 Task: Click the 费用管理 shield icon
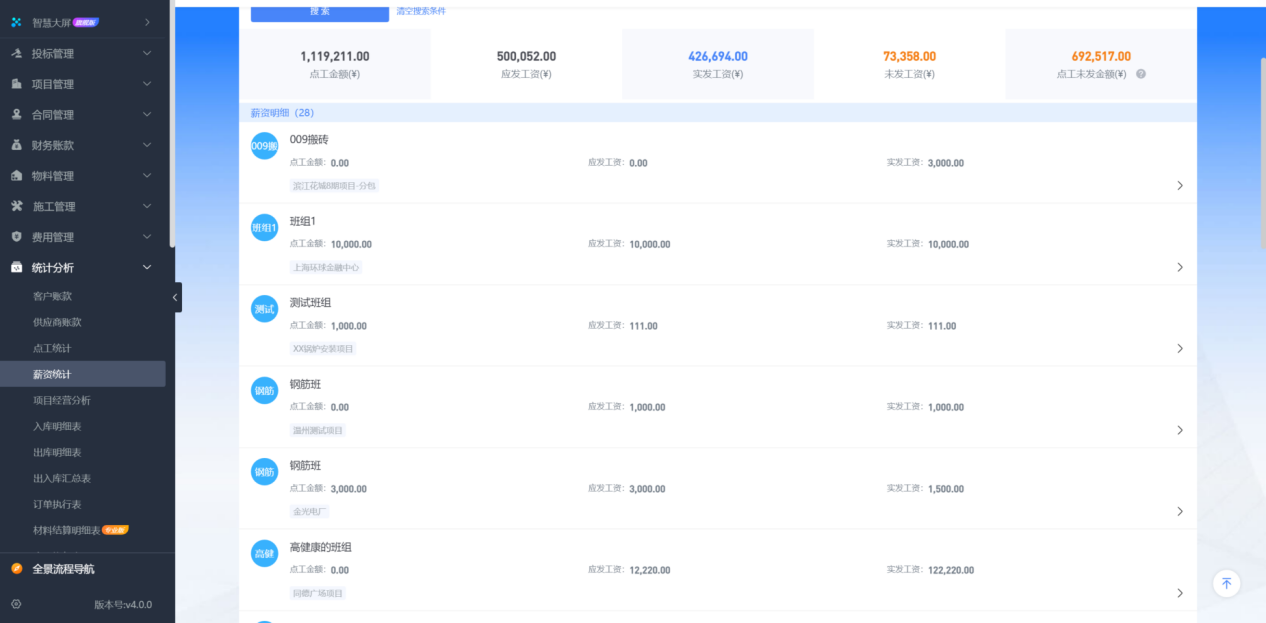point(16,237)
